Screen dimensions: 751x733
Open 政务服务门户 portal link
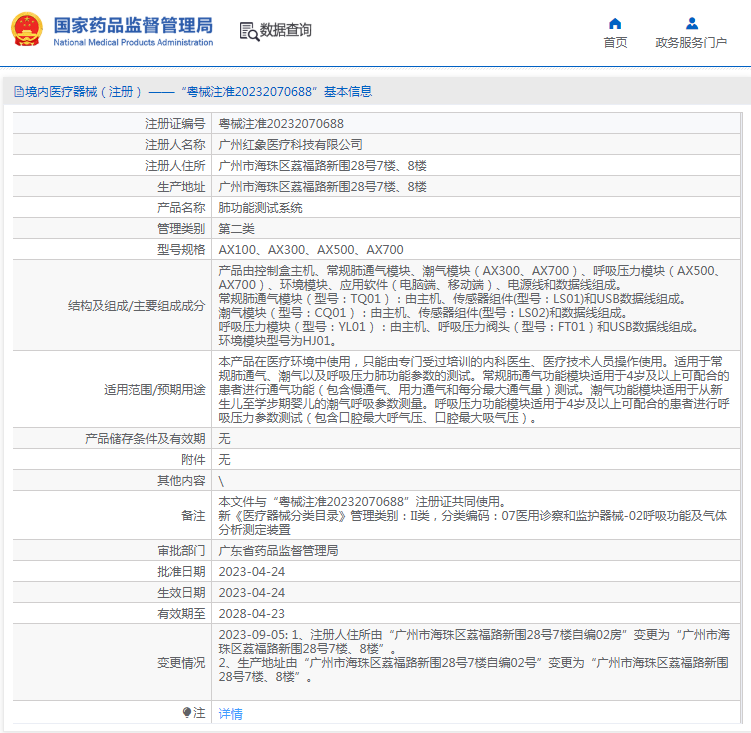(x=691, y=43)
